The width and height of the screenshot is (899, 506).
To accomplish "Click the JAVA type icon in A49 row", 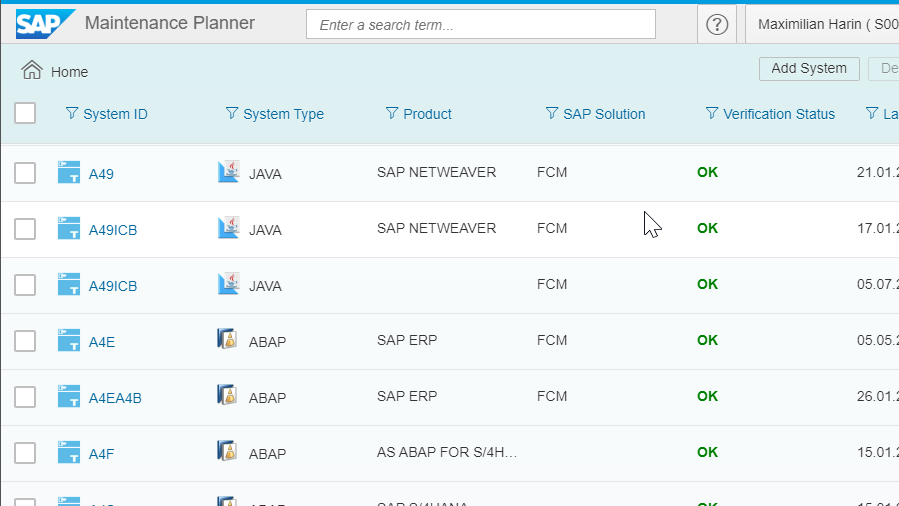I will 228,172.
